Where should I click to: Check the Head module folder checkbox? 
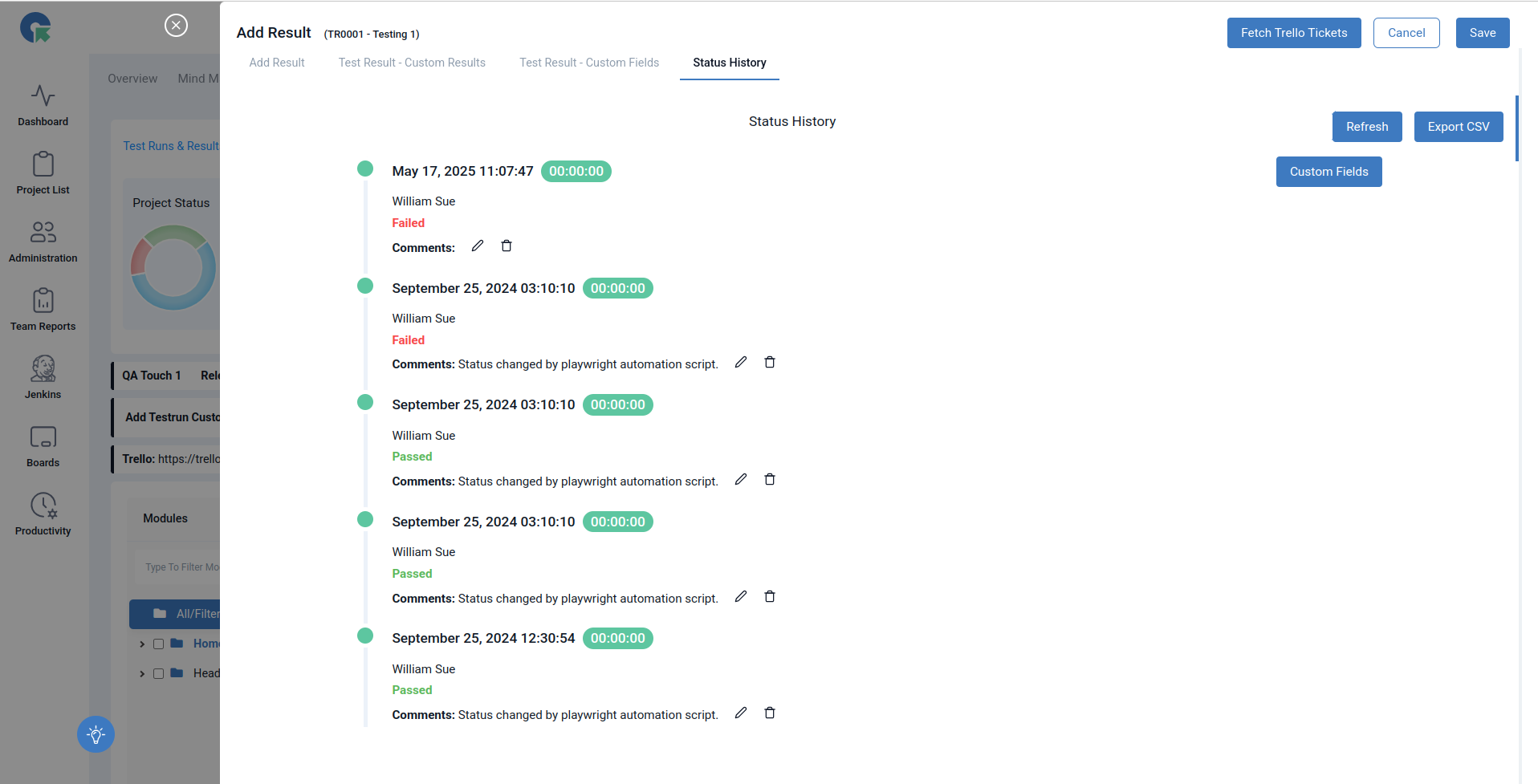pos(158,673)
